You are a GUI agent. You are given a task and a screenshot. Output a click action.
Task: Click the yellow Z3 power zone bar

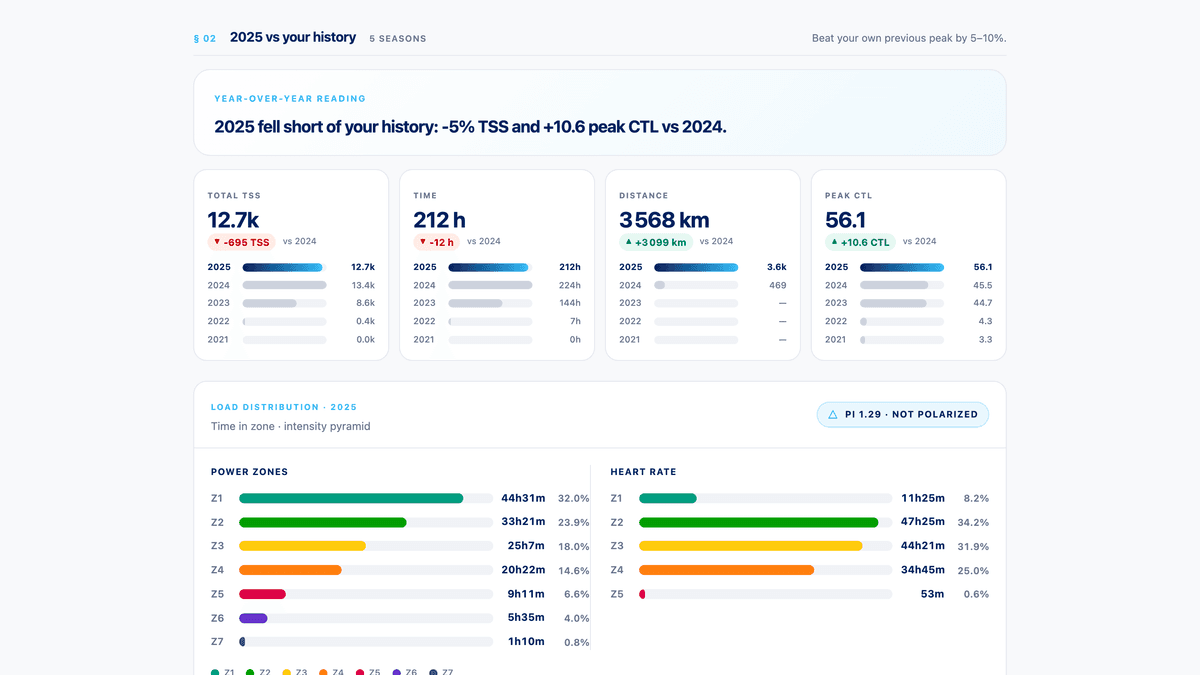tap(302, 546)
